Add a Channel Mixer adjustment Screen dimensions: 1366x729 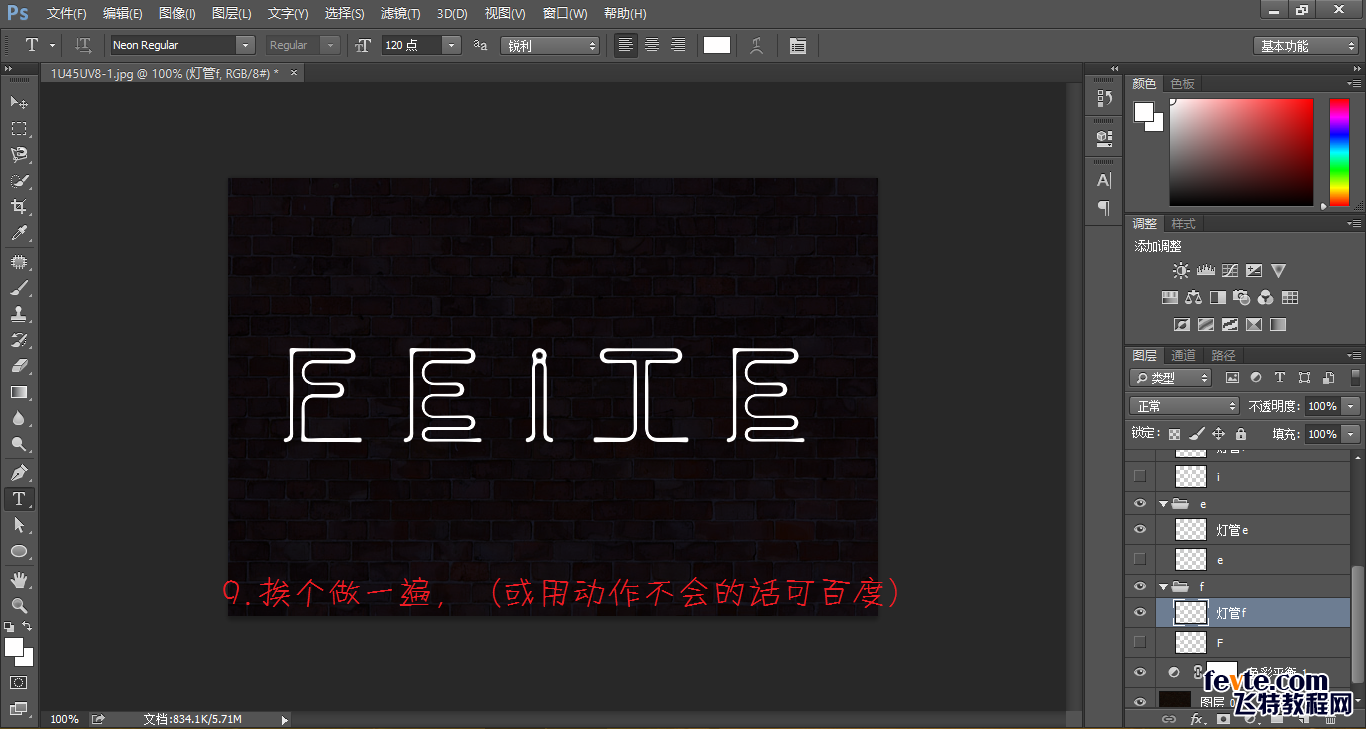(x=1266, y=298)
